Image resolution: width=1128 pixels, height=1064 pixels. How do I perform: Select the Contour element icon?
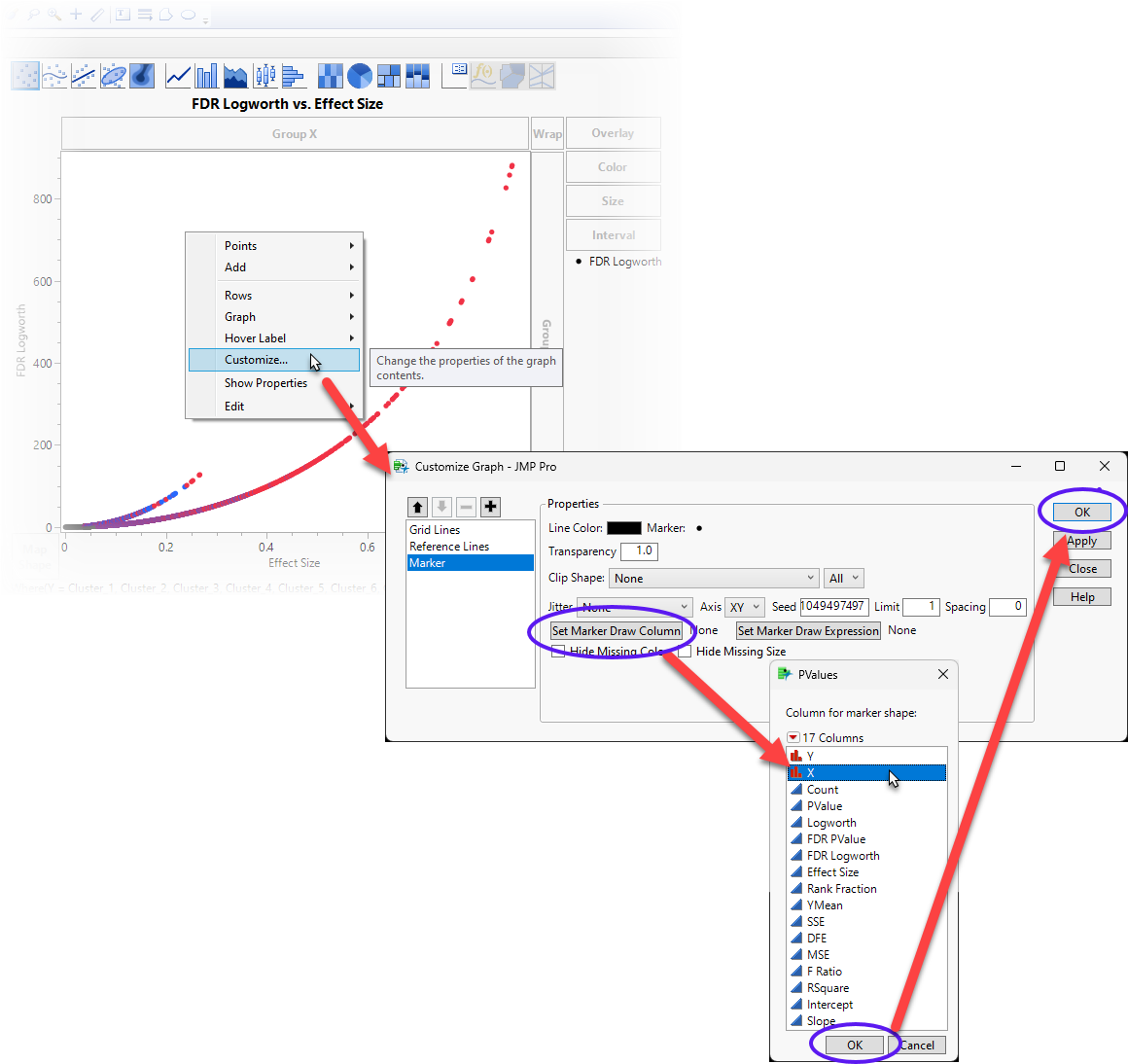(142, 76)
